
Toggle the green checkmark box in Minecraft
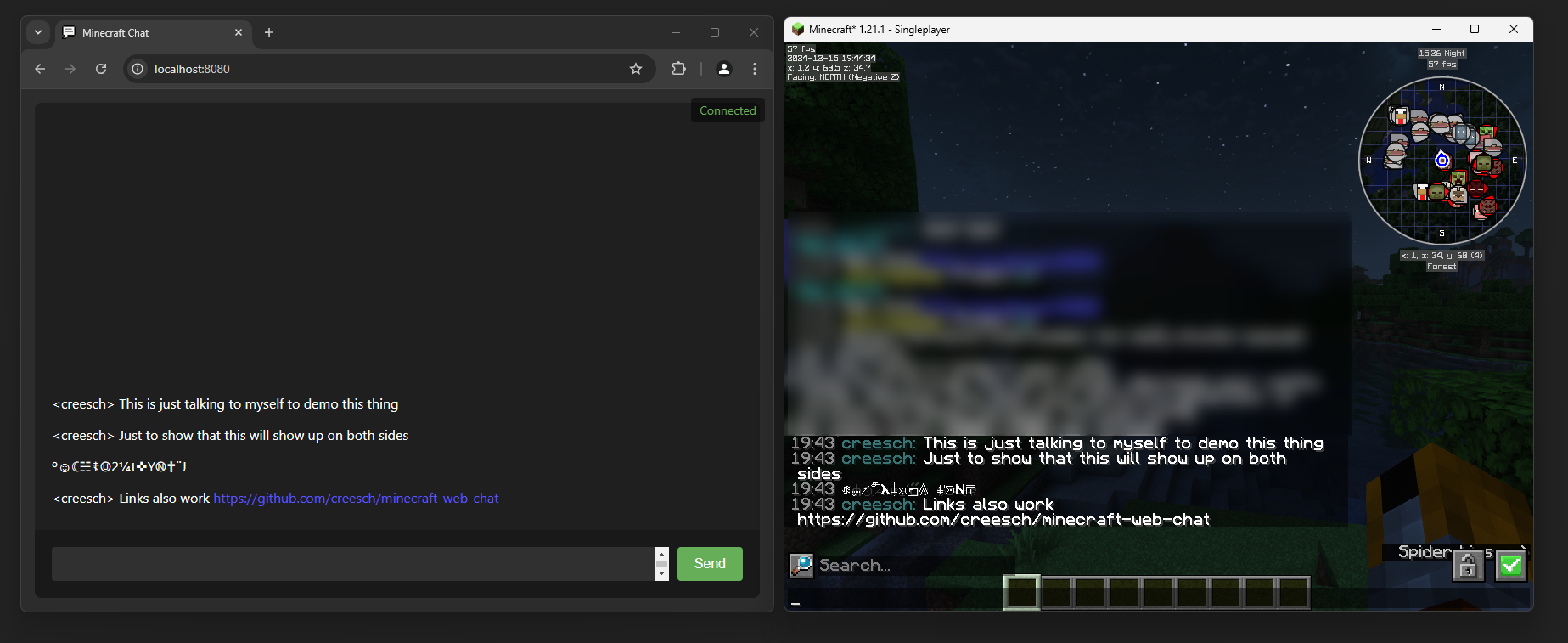[x=1510, y=565]
